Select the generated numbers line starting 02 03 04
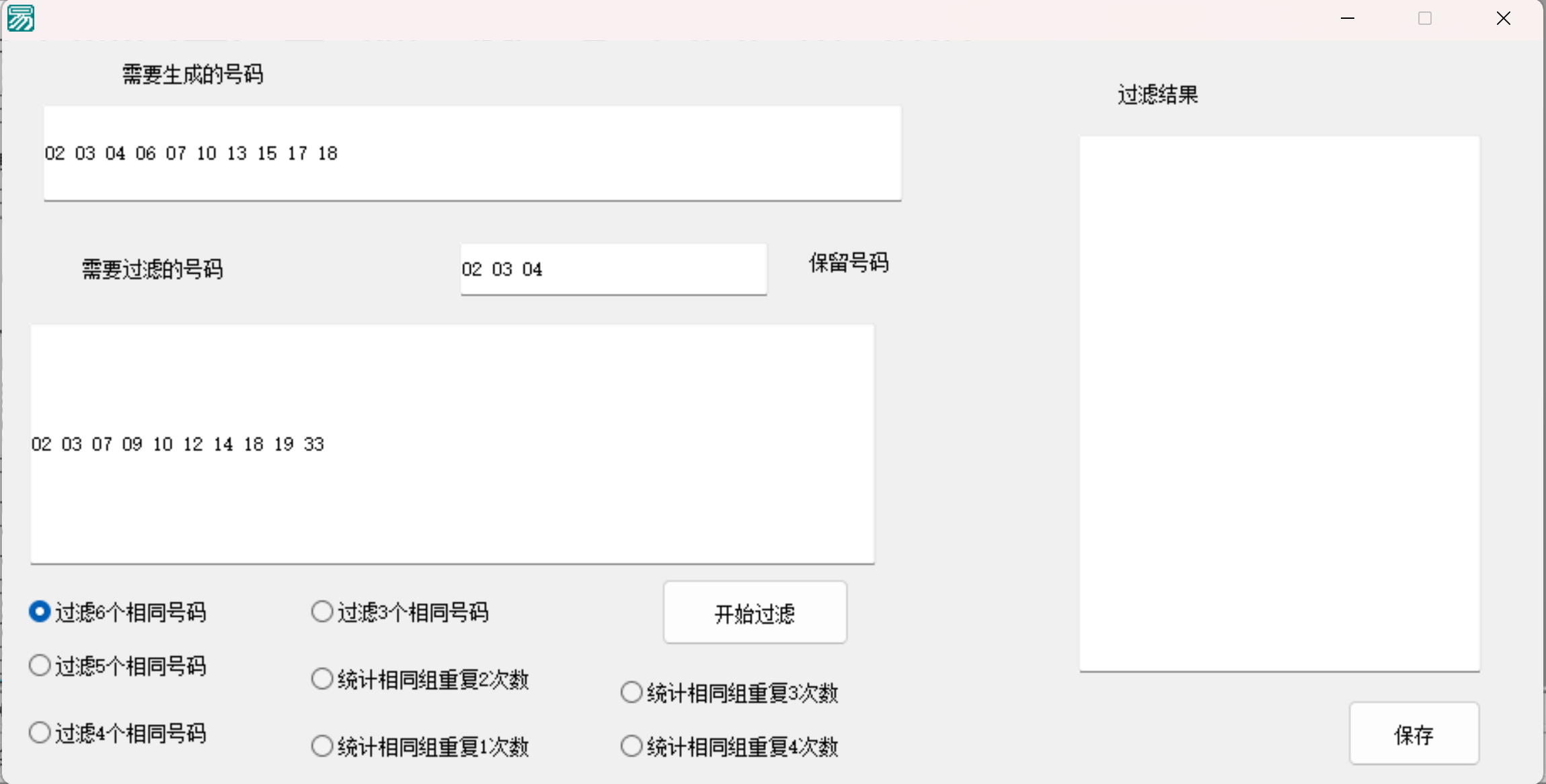 190,153
